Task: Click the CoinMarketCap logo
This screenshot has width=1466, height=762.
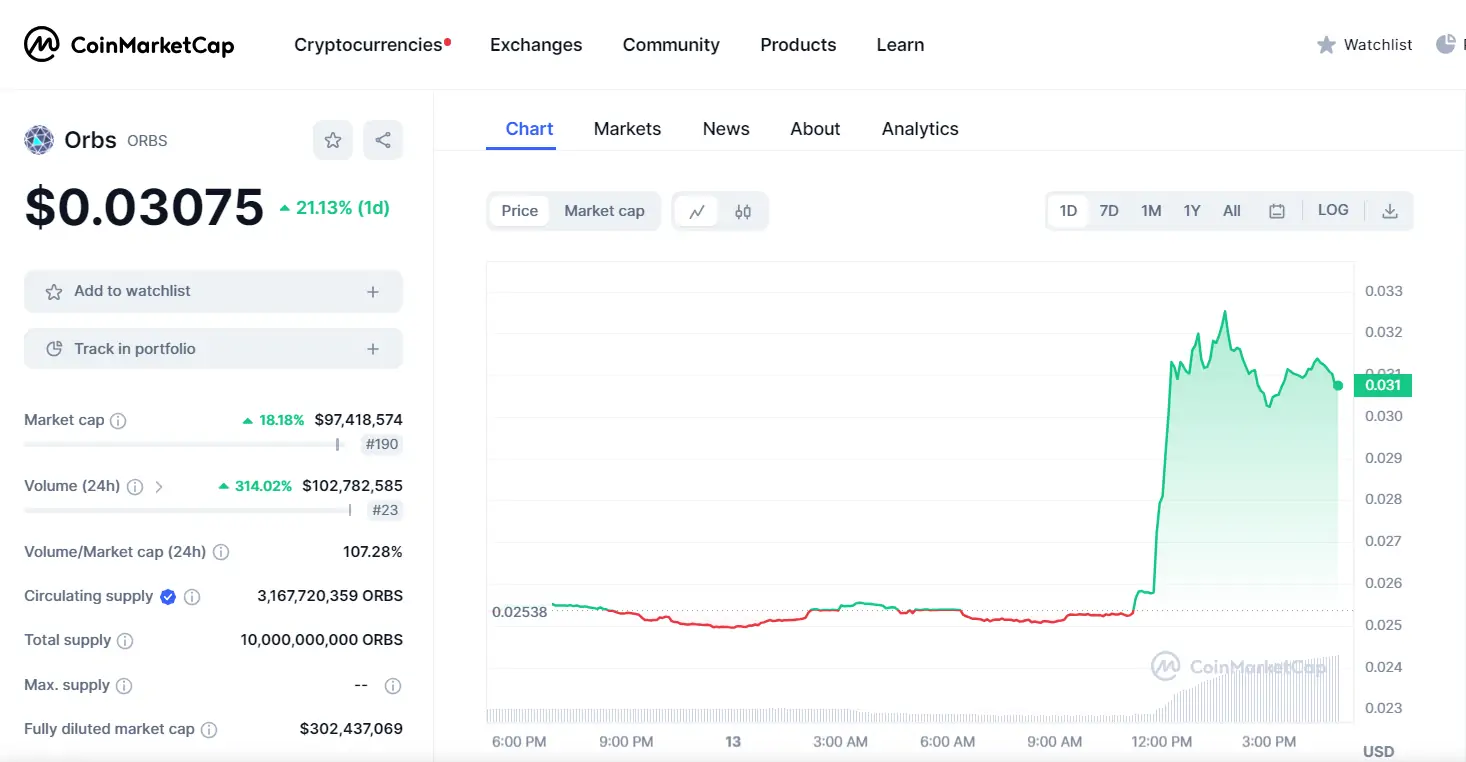Action: 129,45
